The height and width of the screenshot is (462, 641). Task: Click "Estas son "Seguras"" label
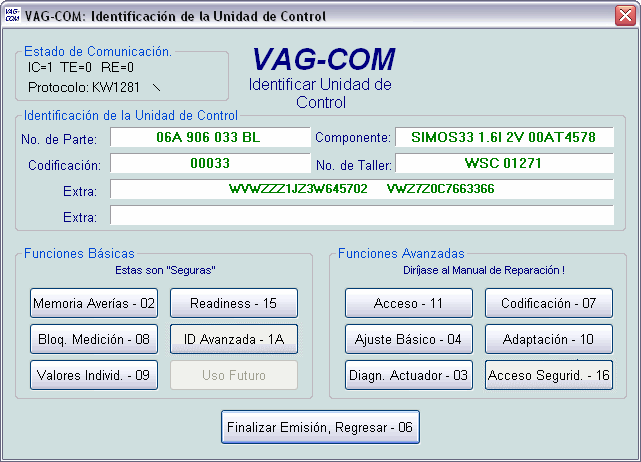165,270
